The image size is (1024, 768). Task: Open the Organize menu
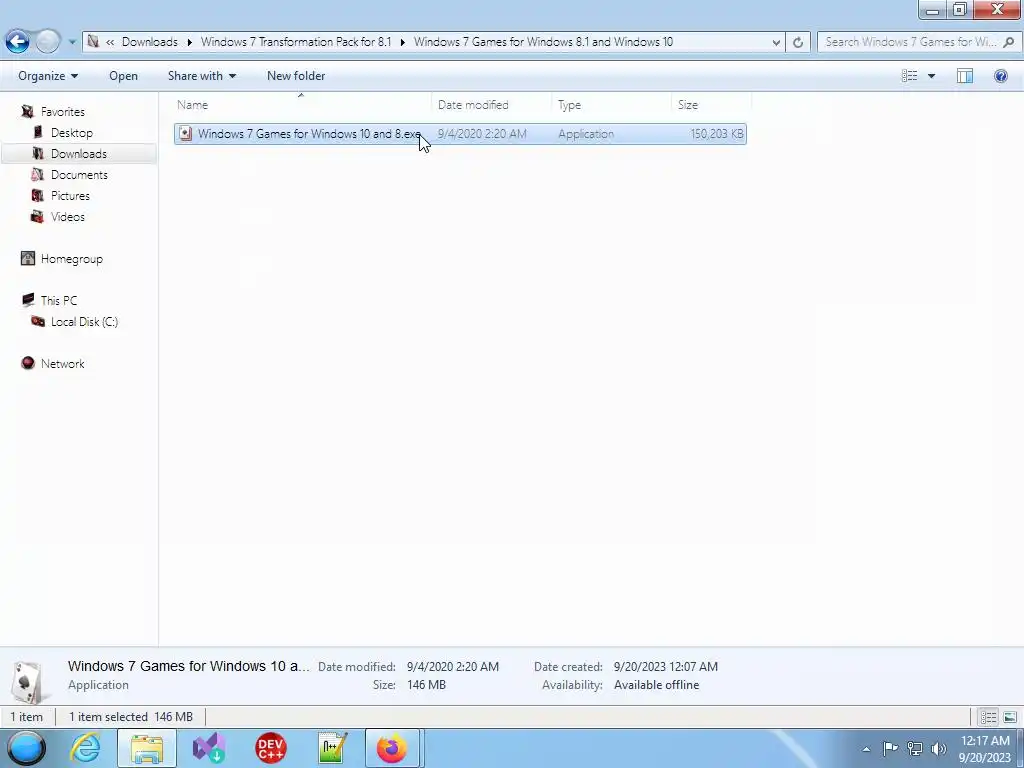tap(48, 76)
